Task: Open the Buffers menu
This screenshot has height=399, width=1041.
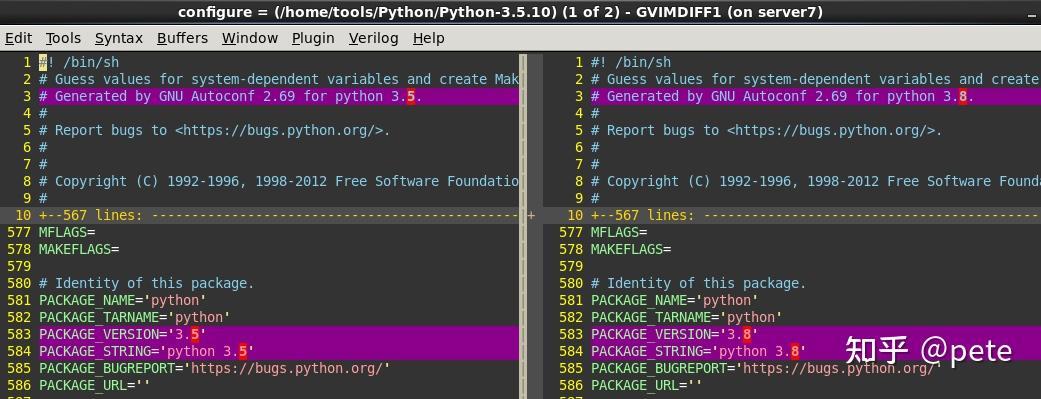Action: pos(183,39)
